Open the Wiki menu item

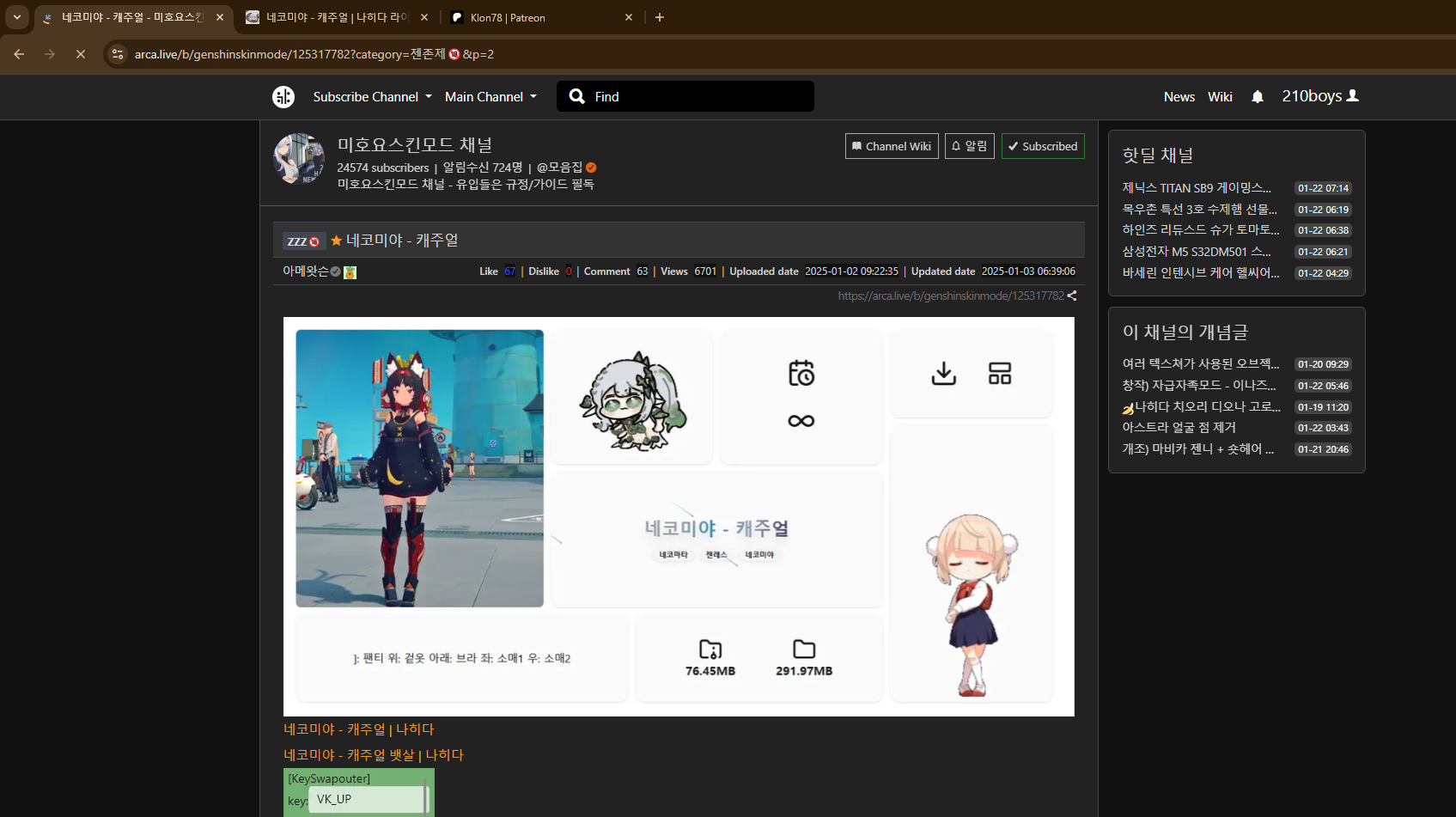1220,97
